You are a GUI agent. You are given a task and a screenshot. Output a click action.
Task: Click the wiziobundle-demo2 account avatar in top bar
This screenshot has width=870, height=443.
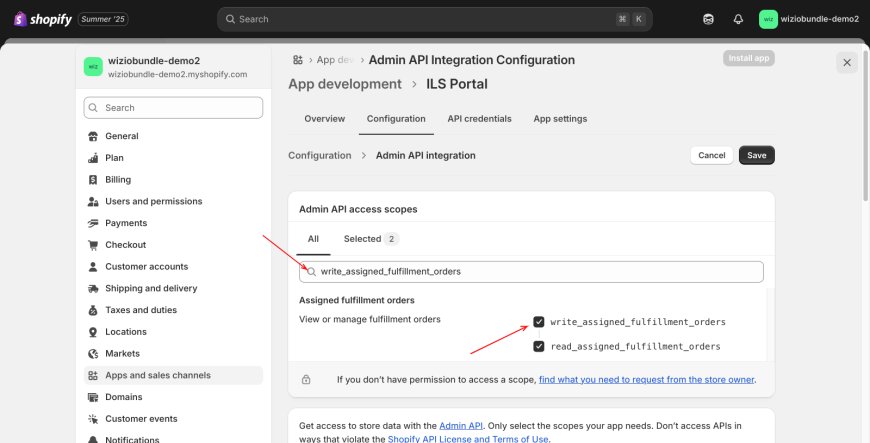pos(768,19)
